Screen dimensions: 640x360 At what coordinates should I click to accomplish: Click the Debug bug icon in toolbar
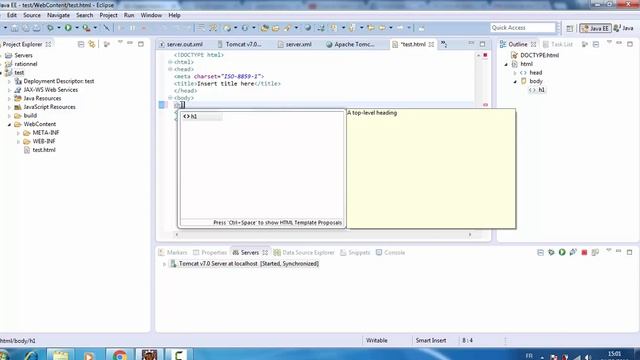pyautogui.click(x=50, y=28)
